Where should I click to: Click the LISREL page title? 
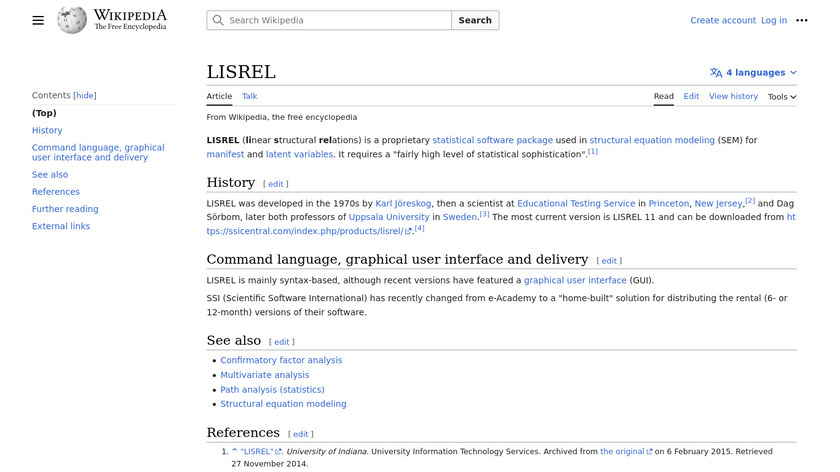[x=241, y=72]
